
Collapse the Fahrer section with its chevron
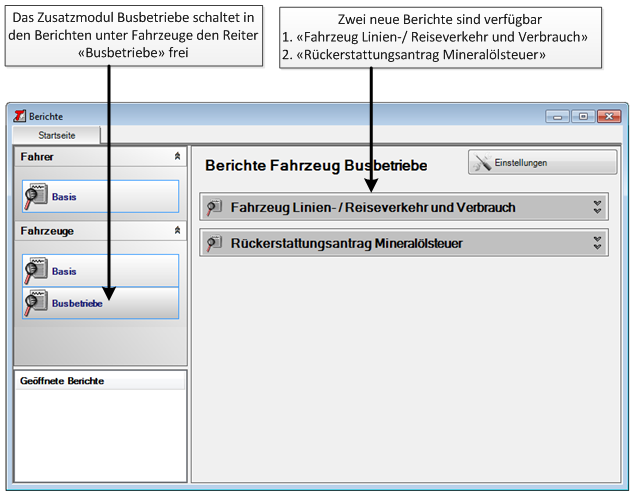coord(177,157)
